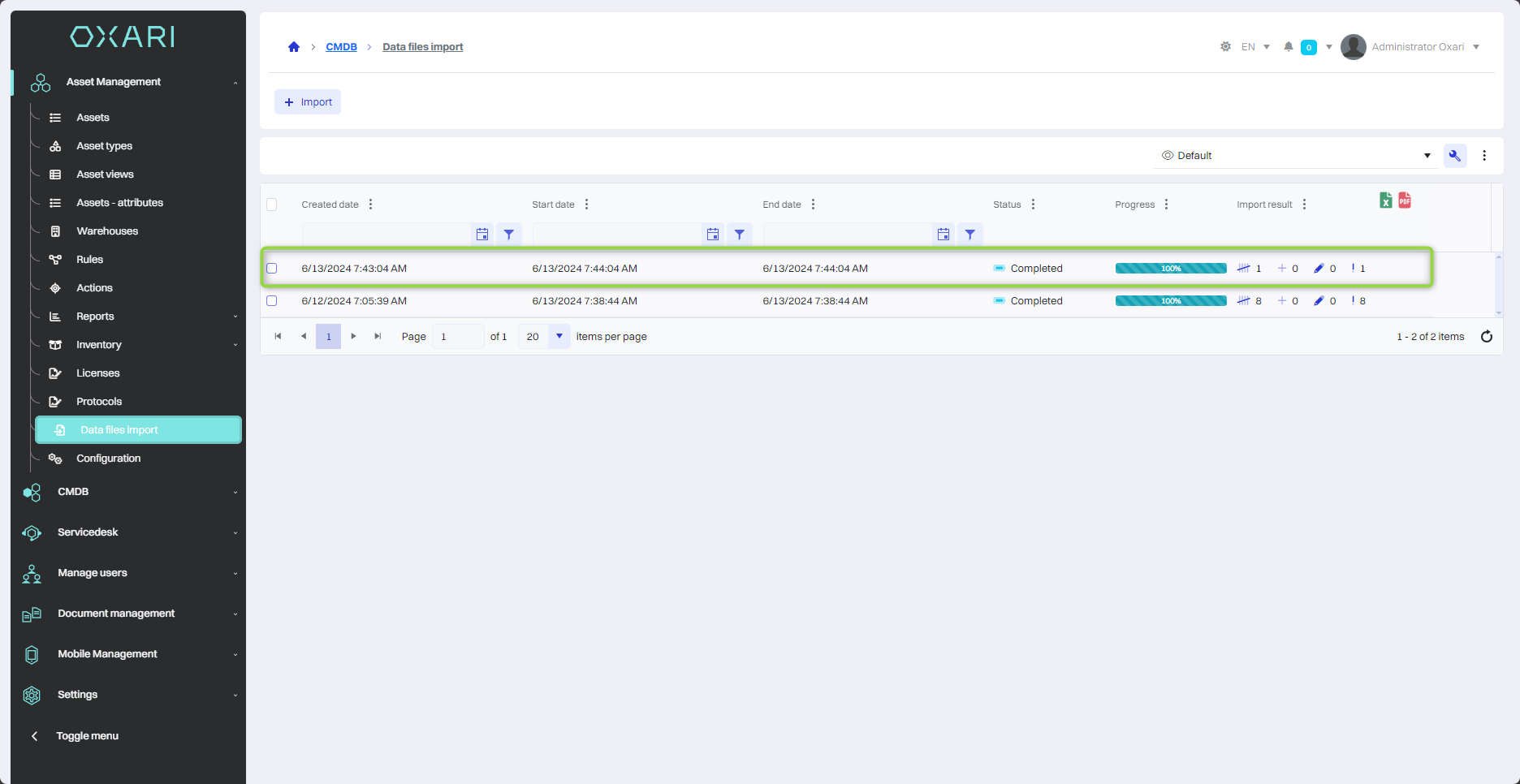Check the 7:43:04 AM import row checkbox
1520x784 pixels.
[x=272, y=269]
